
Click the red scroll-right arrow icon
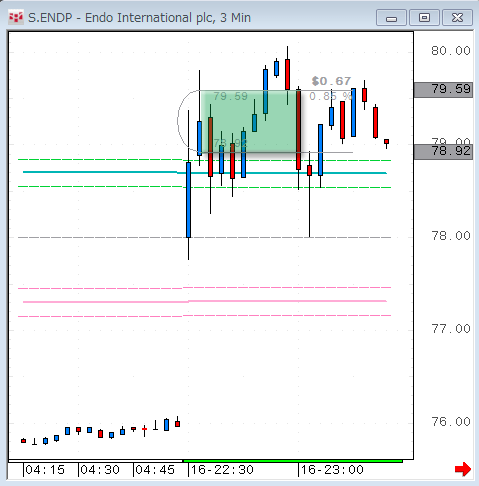pyautogui.click(x=463, y=469)
